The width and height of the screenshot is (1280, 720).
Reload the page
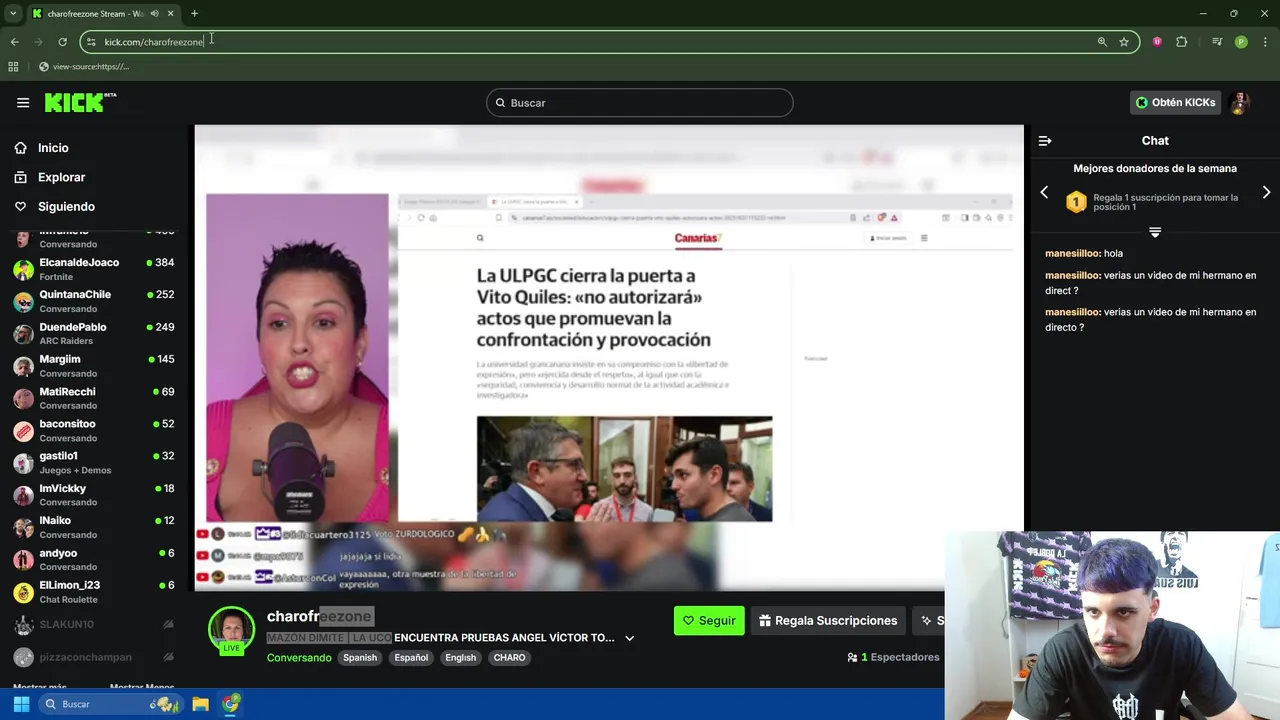pyautogui.click(x=62, y=42)
